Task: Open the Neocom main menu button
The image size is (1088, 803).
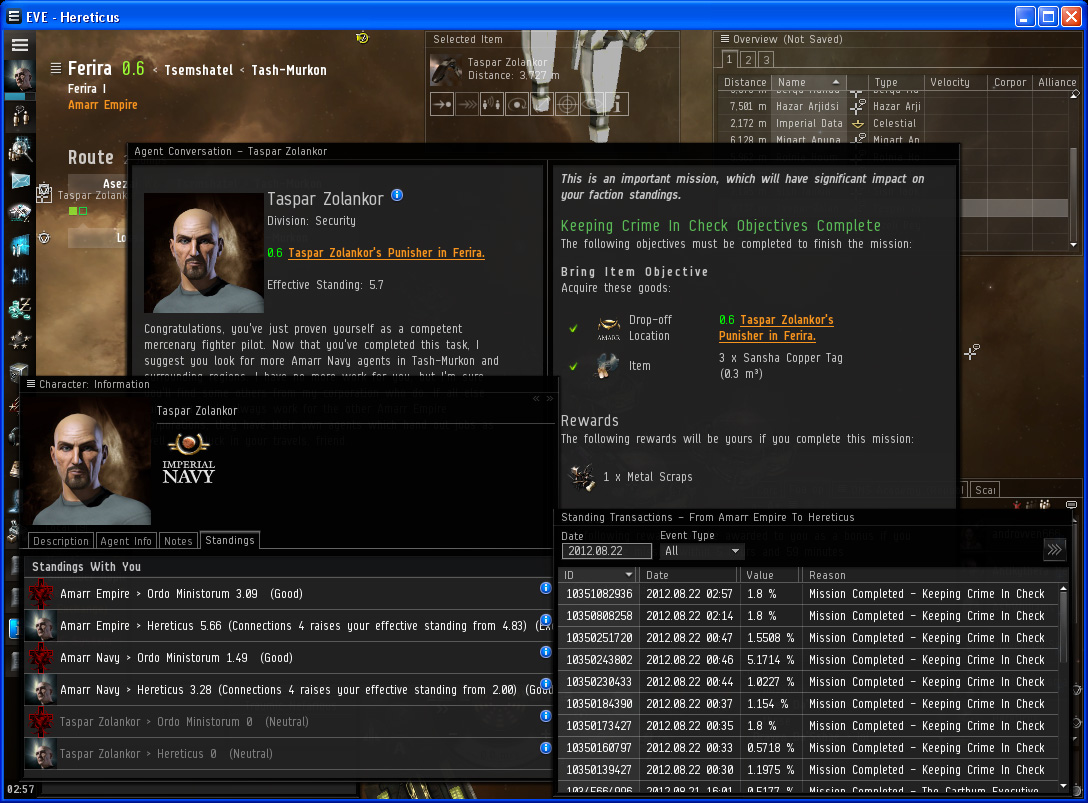Action: click(19, 45)
